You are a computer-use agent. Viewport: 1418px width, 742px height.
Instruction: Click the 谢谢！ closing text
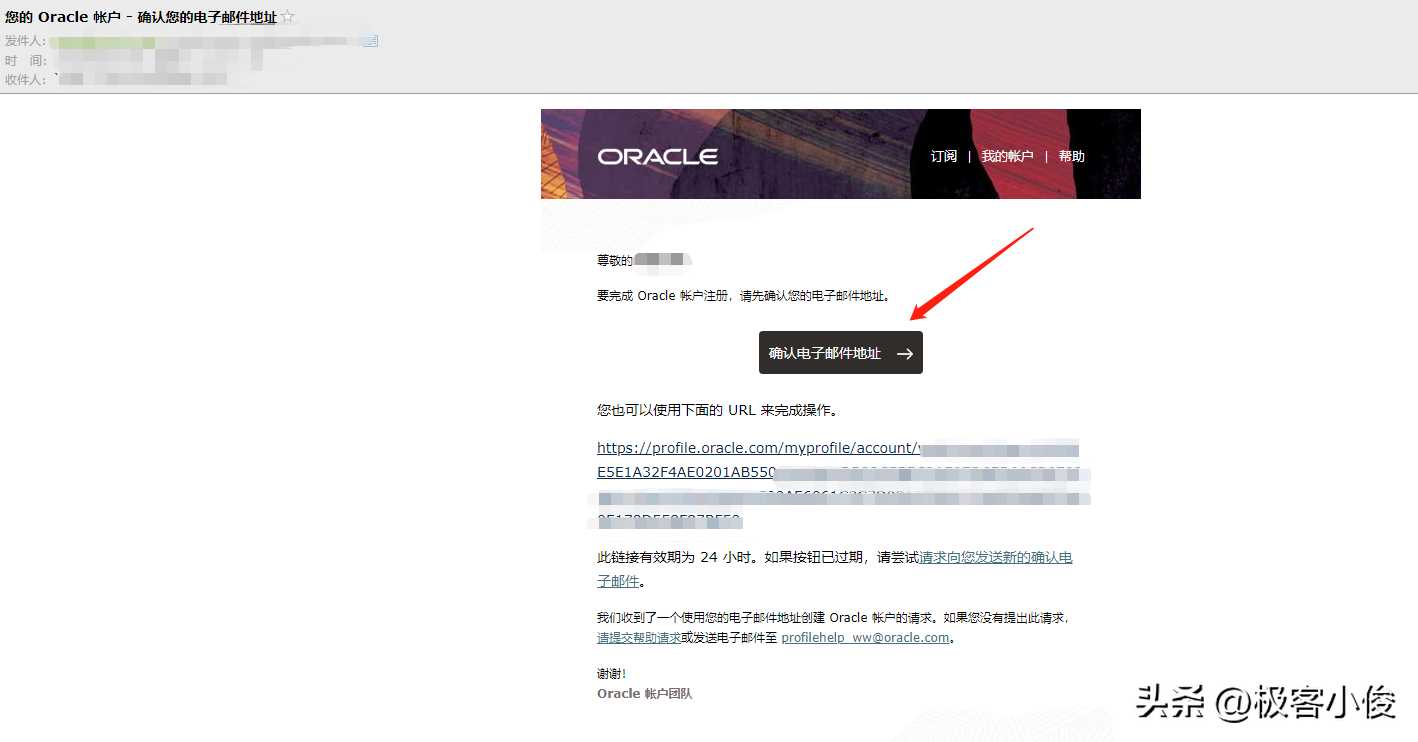(612, 674)
